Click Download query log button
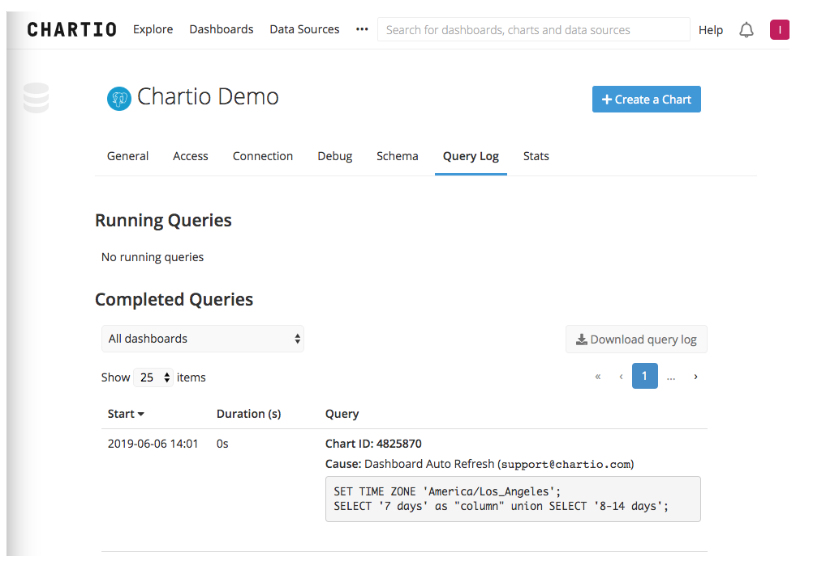The width and height of the screenshot is (817, 570). tap(636, 339)
